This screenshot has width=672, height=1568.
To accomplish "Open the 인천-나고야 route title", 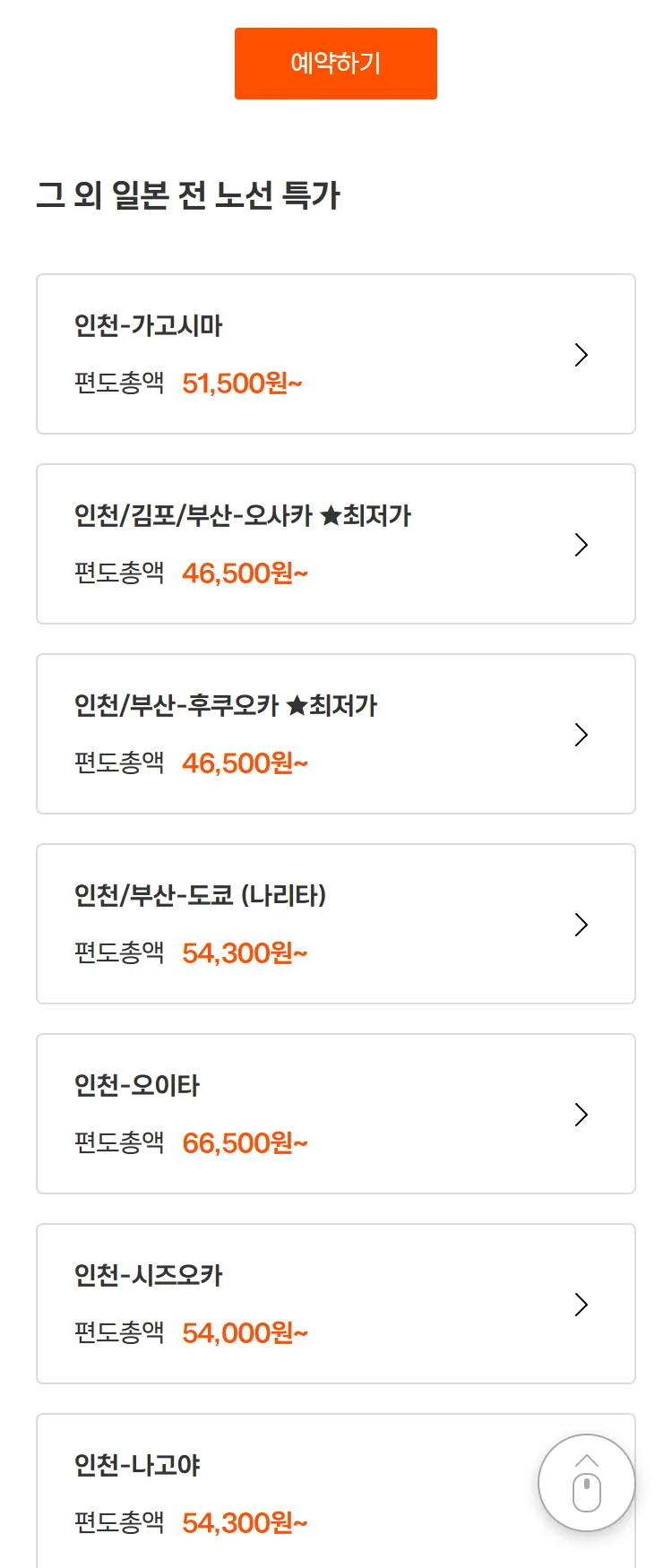I will 137,1466.
